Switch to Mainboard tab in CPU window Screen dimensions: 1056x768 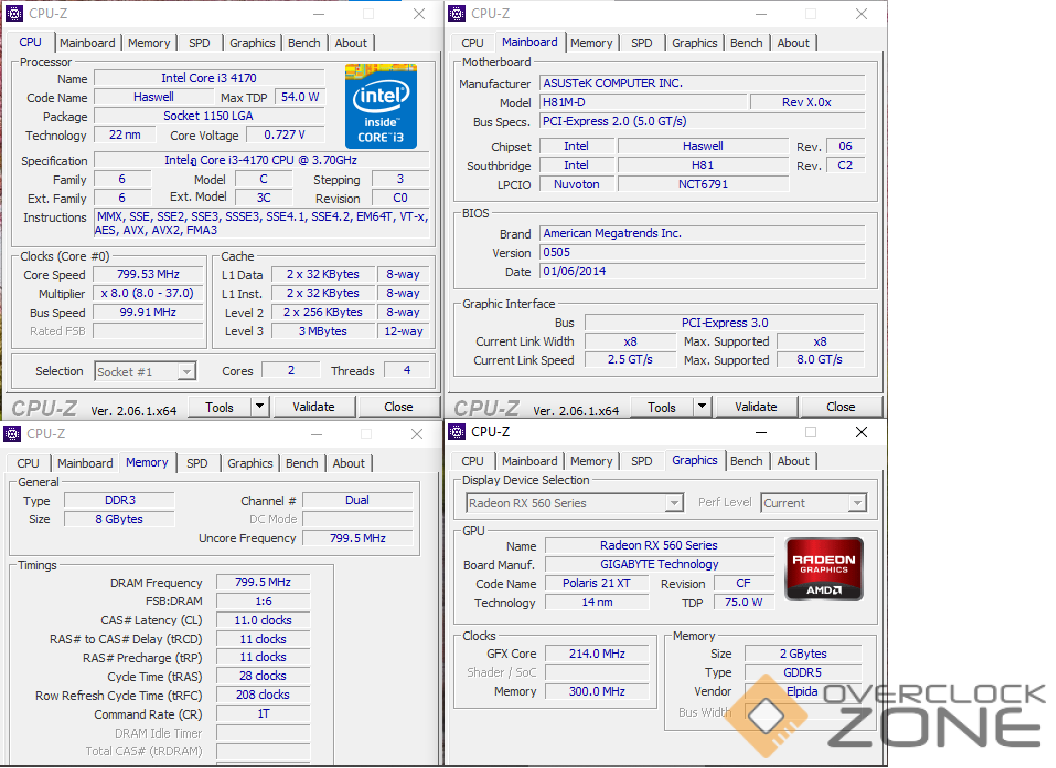pos(88,43)
